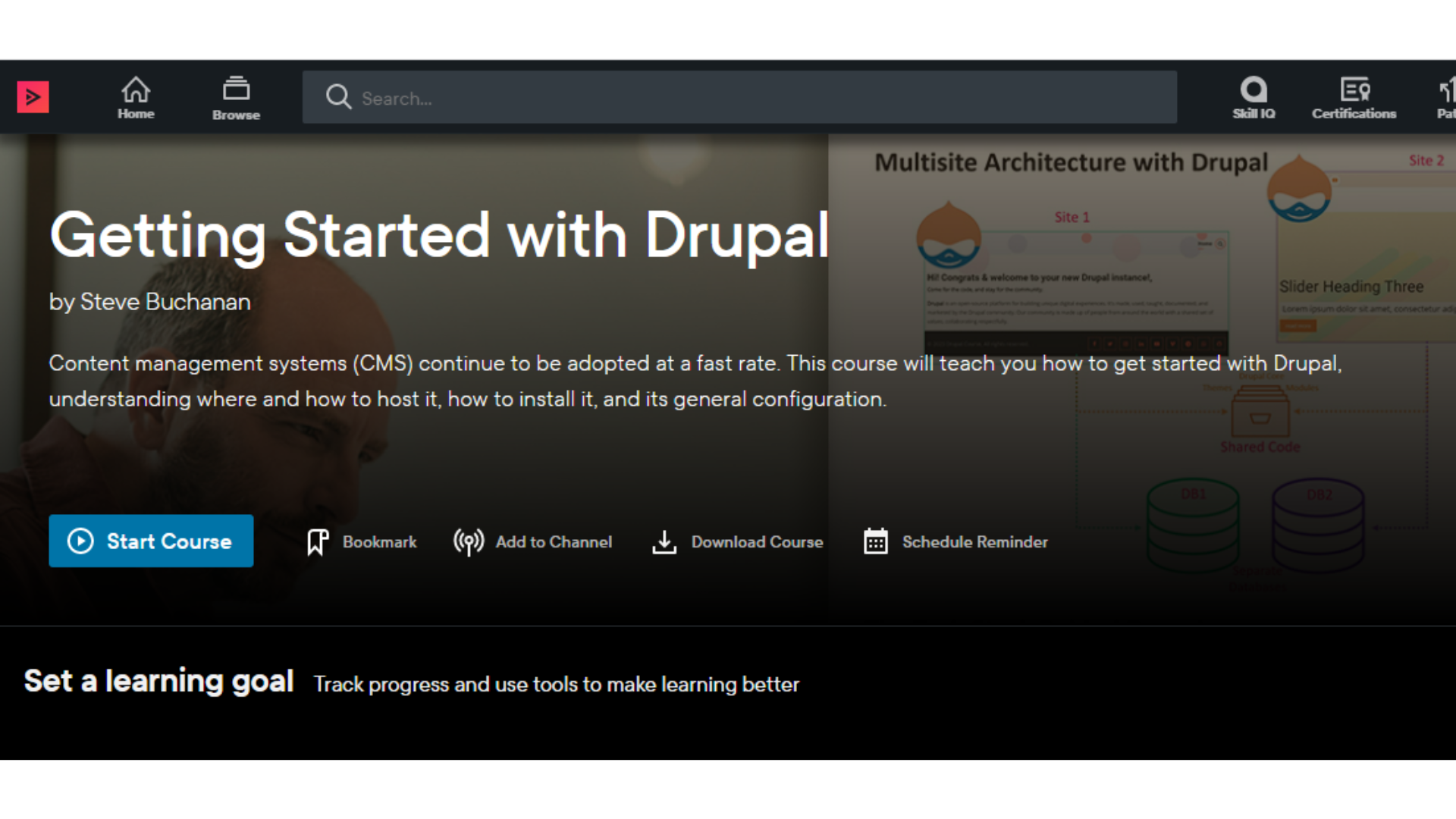This screenshot has height=819, width=1456.
Task: Click the Browse menu item
Action: tap(236, 97)
